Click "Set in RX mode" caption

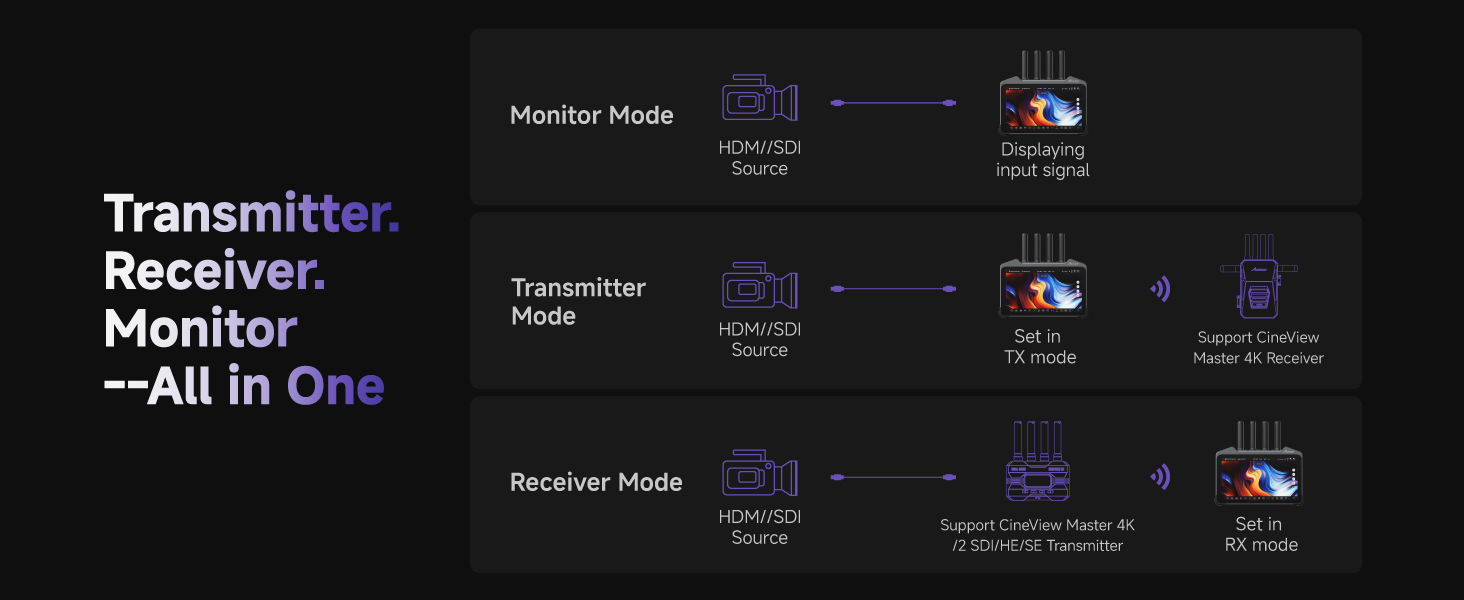click(x=1260, y=534)
